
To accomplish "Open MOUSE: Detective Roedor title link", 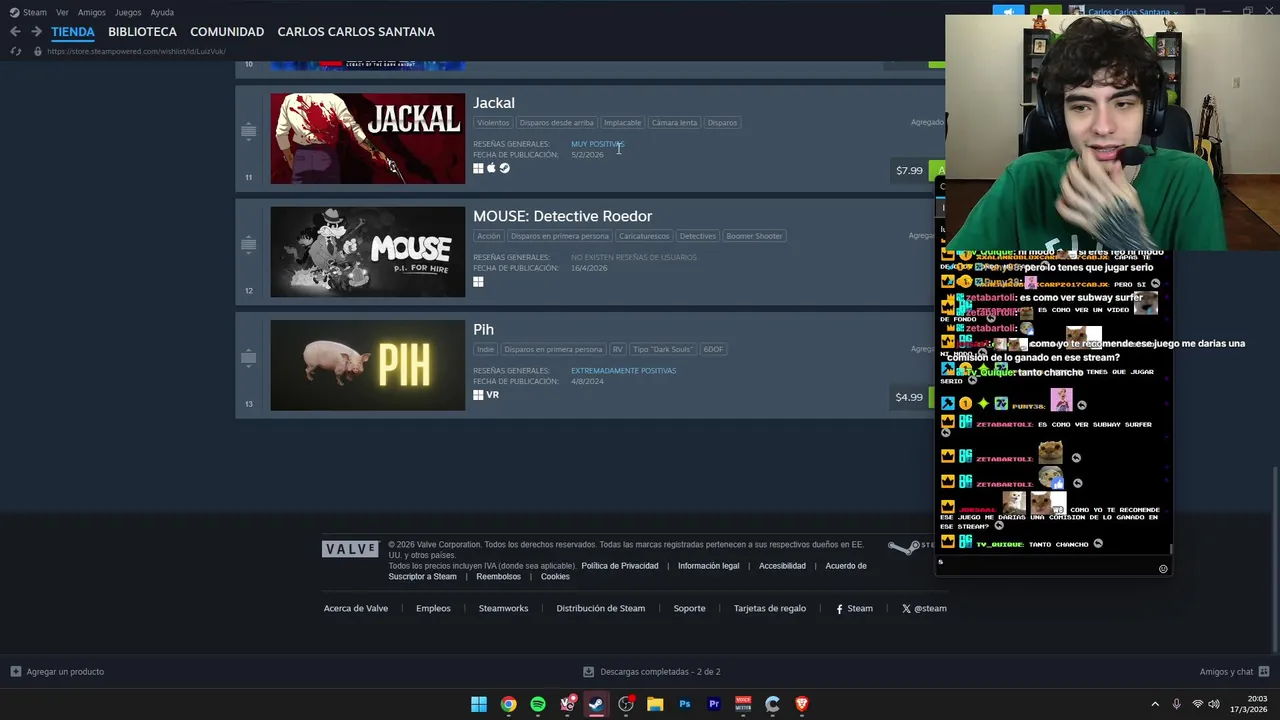I will (562, 216).
